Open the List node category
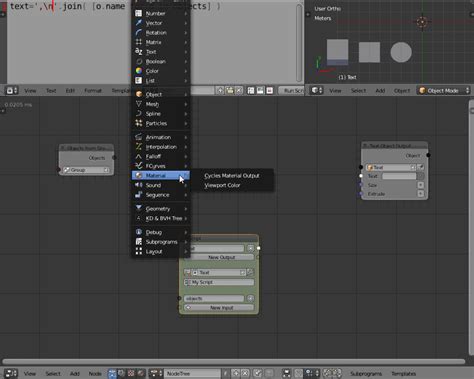The height and width of the screenshot is (379, 474). tap(161, 81)
